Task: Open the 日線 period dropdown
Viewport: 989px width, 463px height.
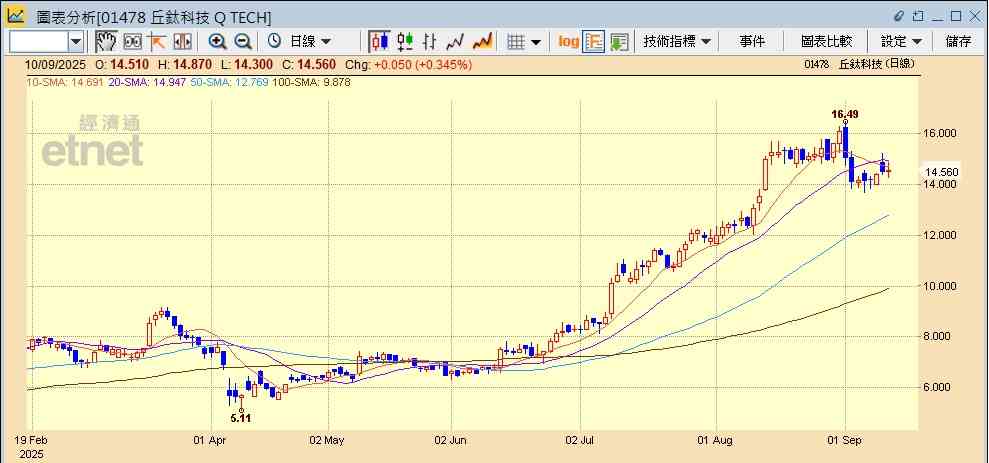Action: click(x=310, y=42)
